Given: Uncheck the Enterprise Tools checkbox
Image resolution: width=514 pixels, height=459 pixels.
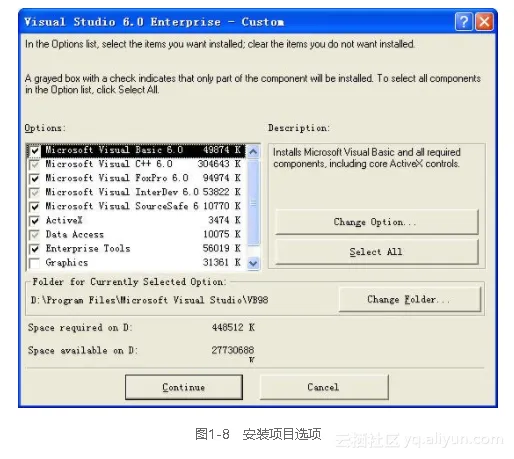Looking at the screenshot, I should pyautogui.click(x=34, y=249).
